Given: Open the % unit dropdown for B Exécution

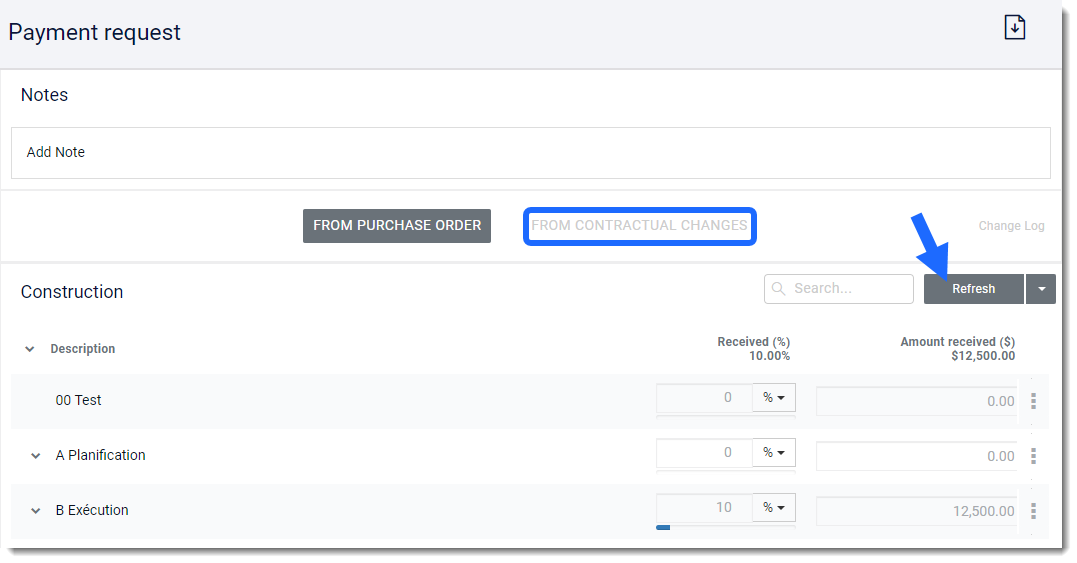Looking at the screenshot, I should (x=773, y=508).
